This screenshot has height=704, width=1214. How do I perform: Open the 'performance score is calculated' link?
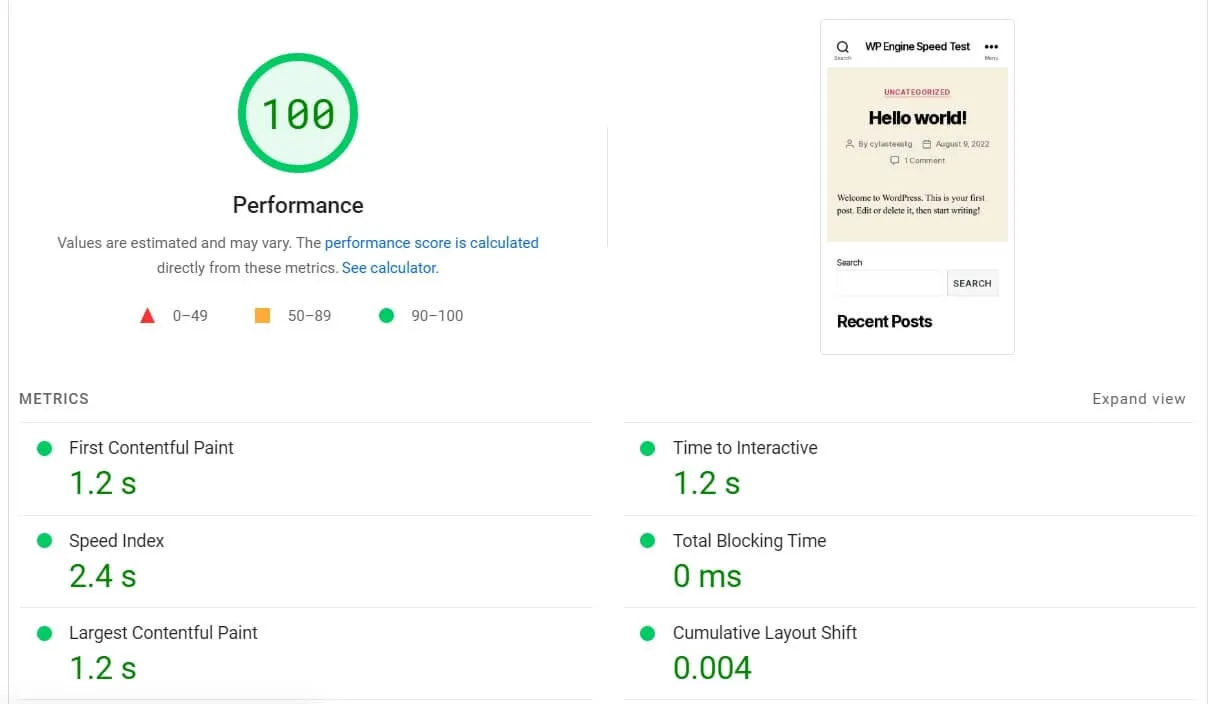(432, 243)
